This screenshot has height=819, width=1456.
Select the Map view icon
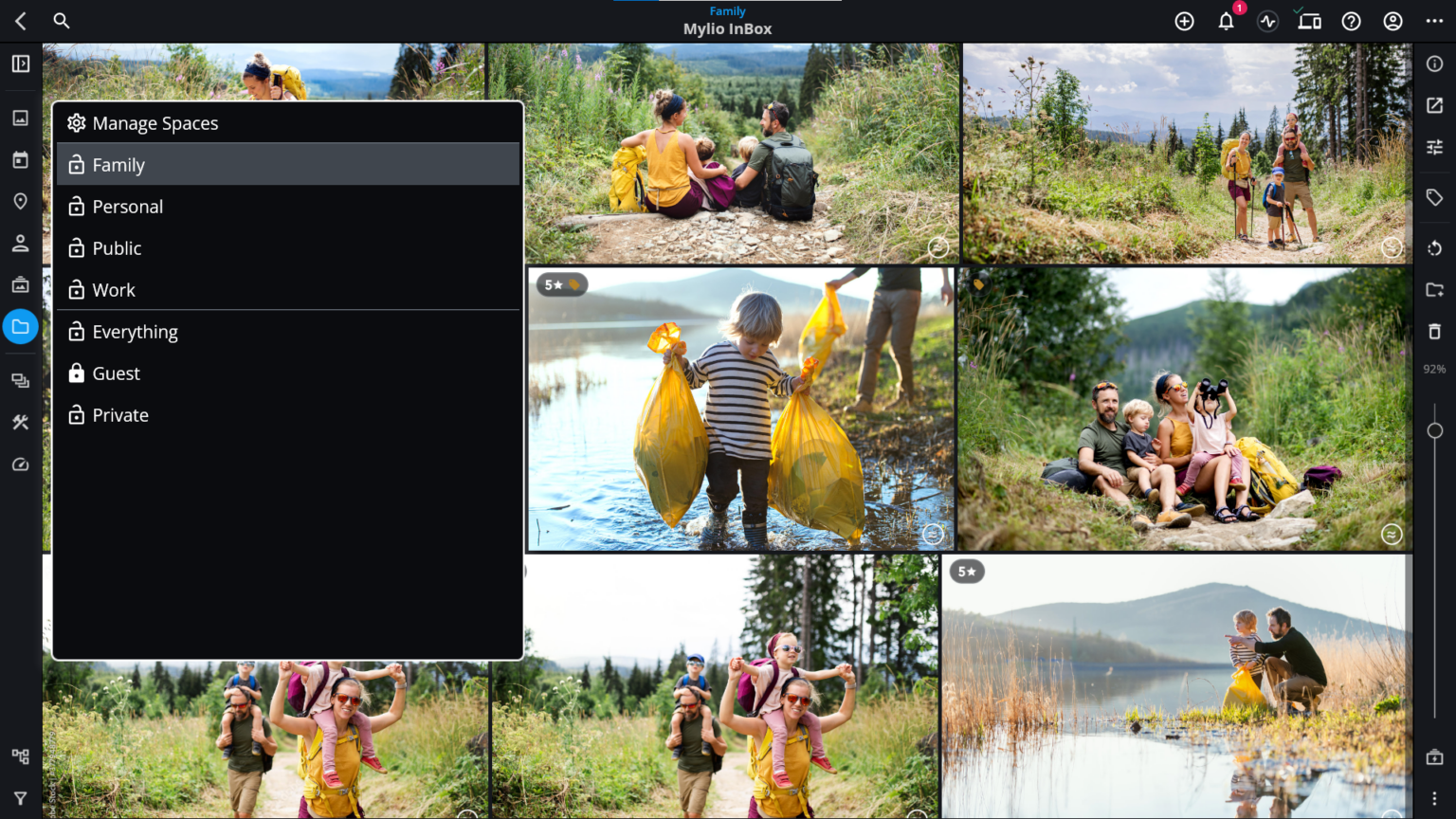click(x=20, y=201)
